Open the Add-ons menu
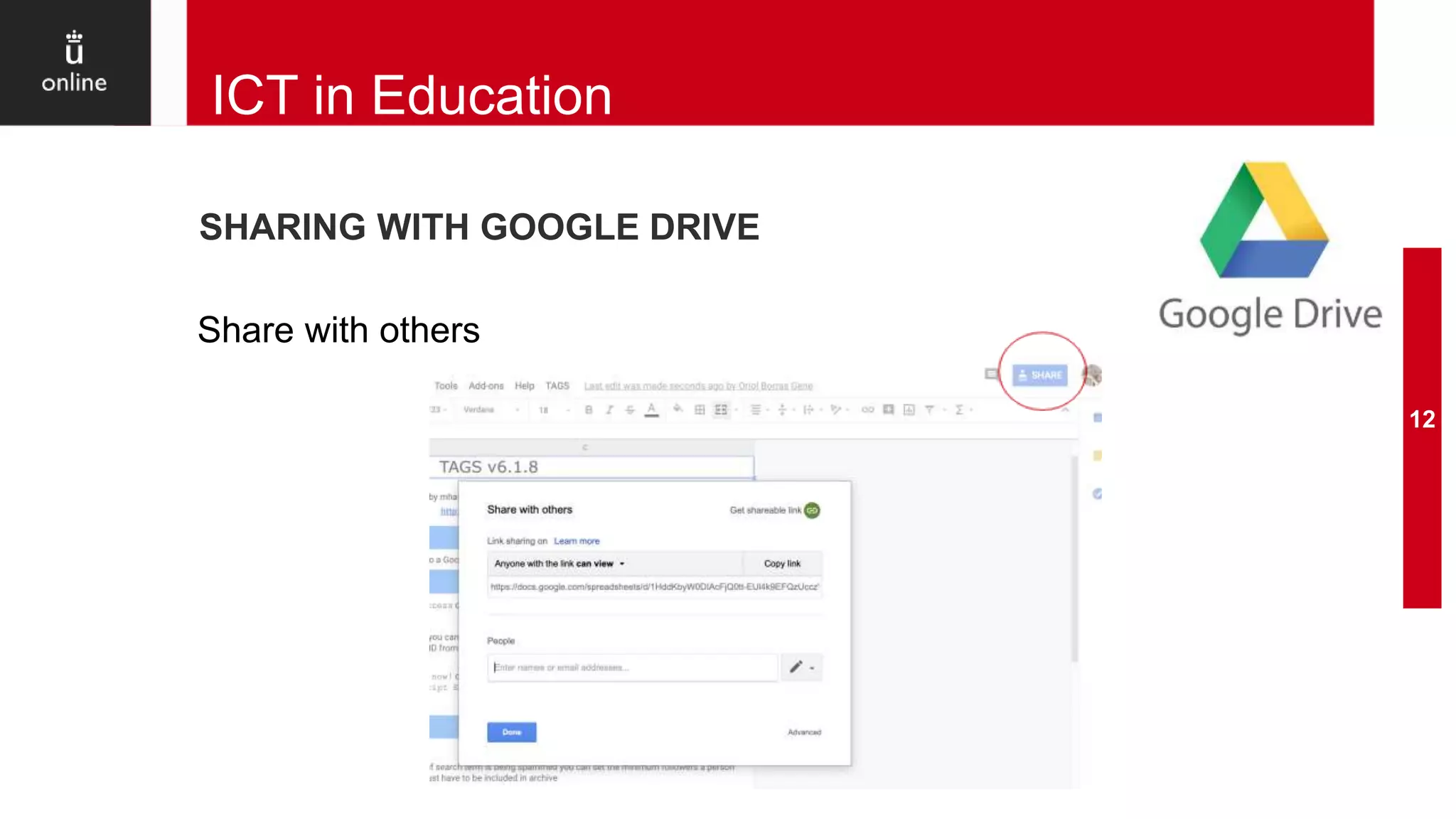 [x=486, y=385]
